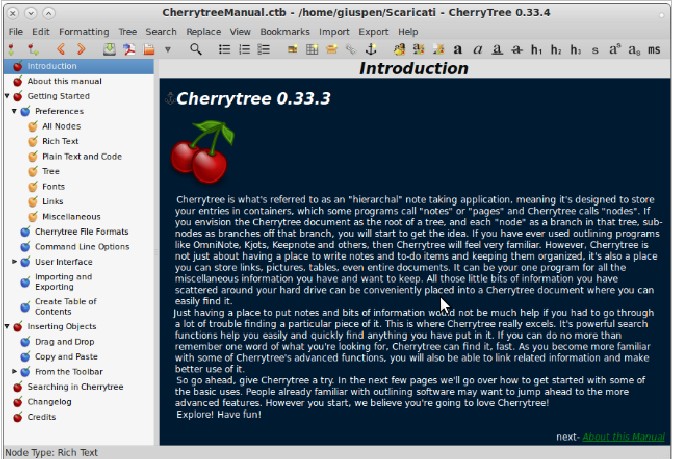
Task: Go forward to next visited node
Action: [x=81, y=50]
